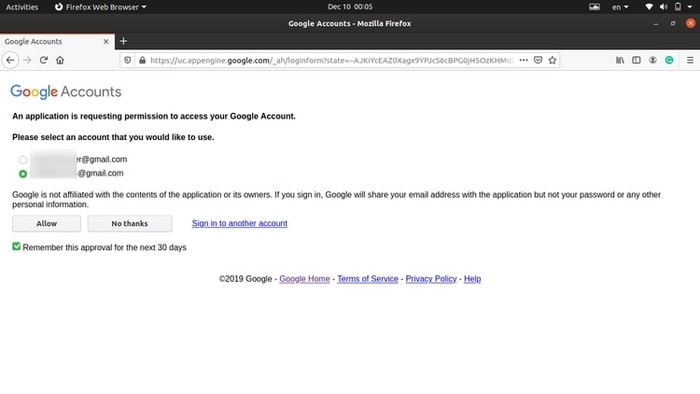This screenshot has width=700, height=394.
Task: Click the Allow button
Action: click(46, 224)
